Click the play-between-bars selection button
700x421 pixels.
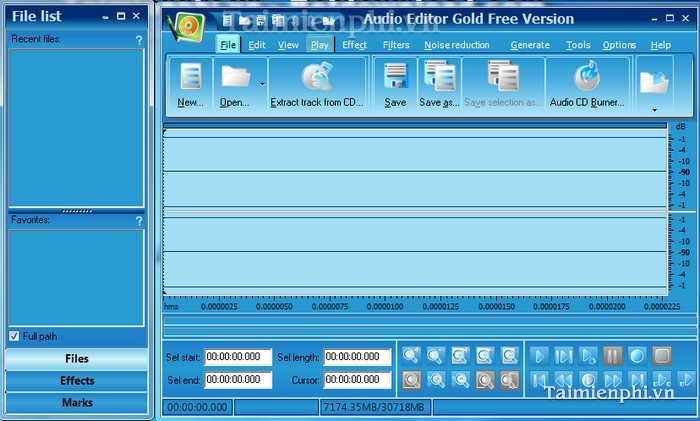(x=563, y=356)
